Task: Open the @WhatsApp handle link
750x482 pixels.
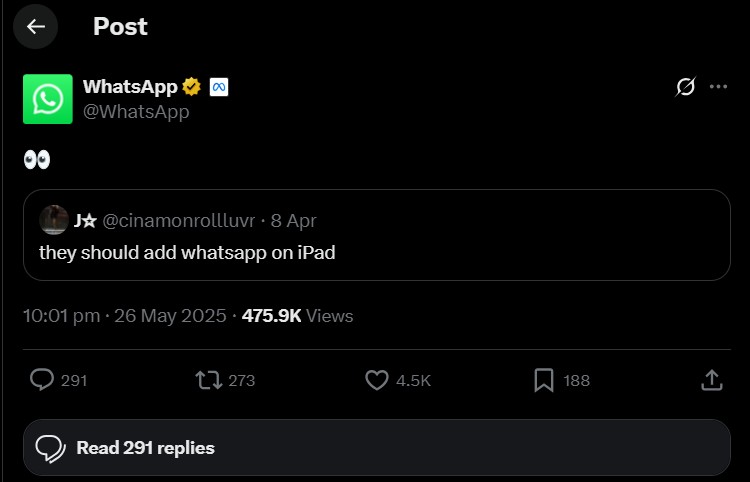Action: pos(136,112)
